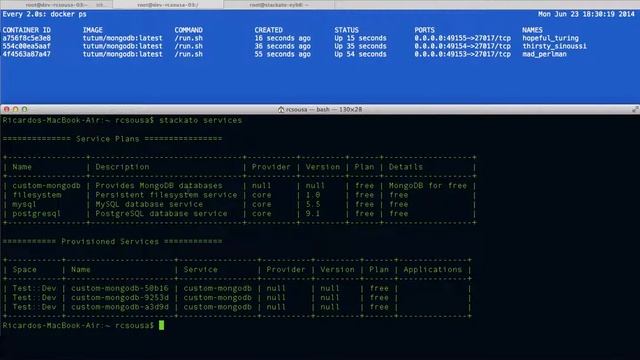Minimize the rcsousa bash window with yellow button
Viewport: 640px width, 360px height.
pos(16,109)
